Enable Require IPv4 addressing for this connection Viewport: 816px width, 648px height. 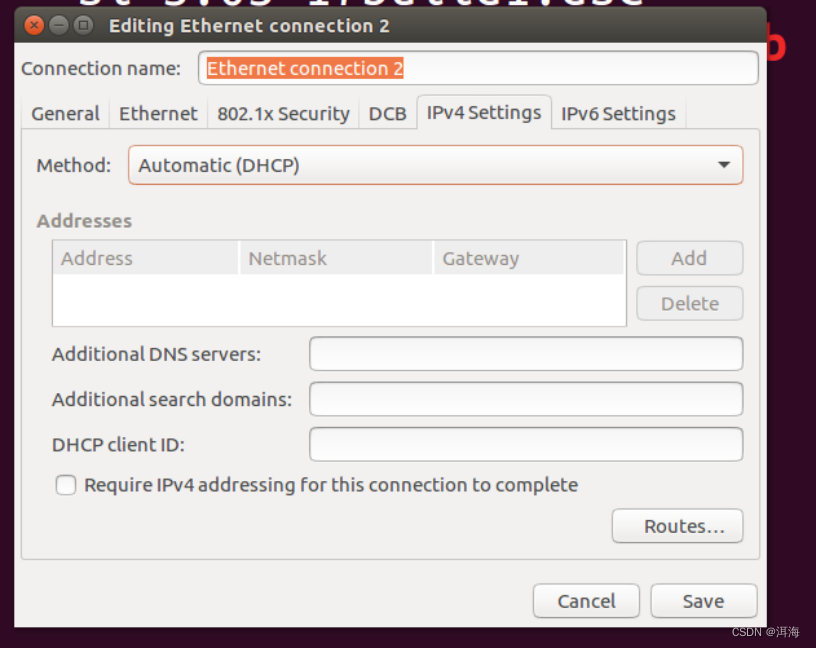(66, 485)
